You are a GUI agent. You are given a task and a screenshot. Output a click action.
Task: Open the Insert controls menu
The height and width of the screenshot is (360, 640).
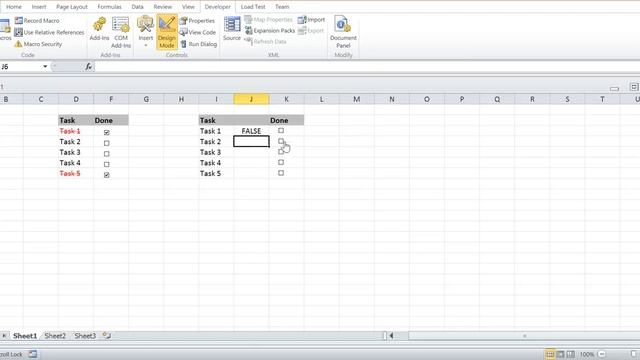pos(145,32)
